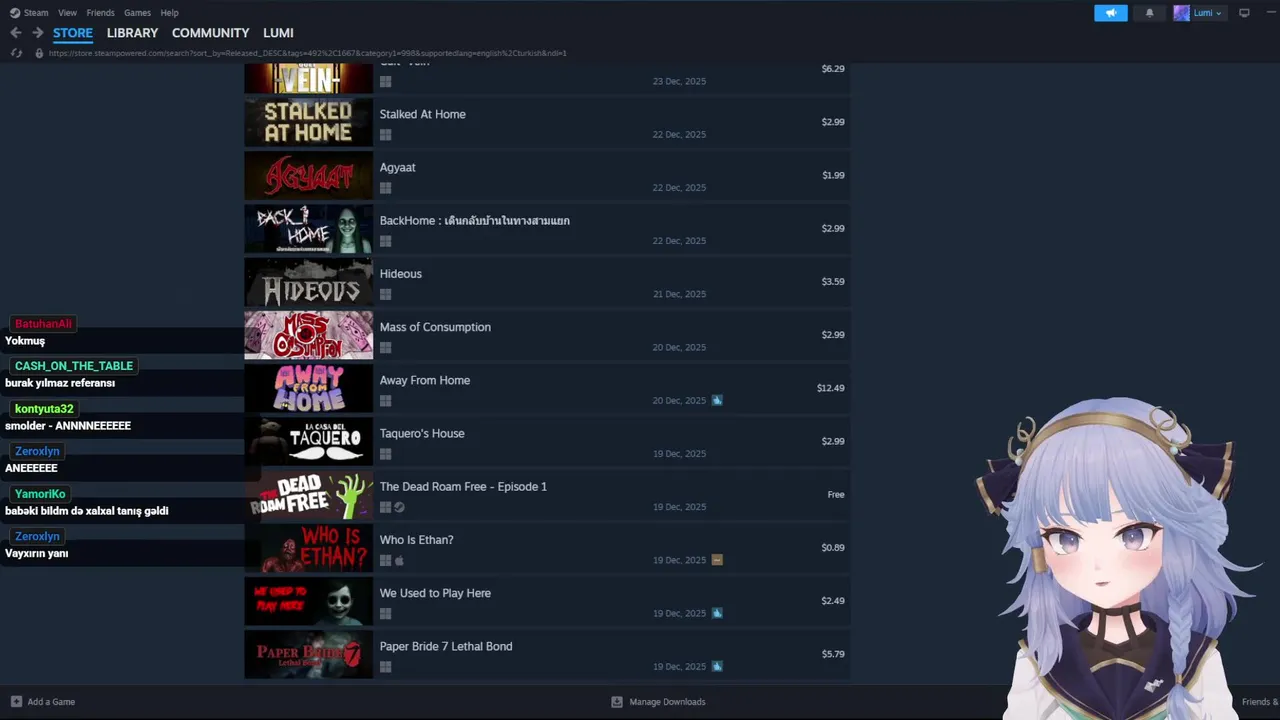Click the Free price label
This screenshot has height=720, width=1280.
pos(836,494)
